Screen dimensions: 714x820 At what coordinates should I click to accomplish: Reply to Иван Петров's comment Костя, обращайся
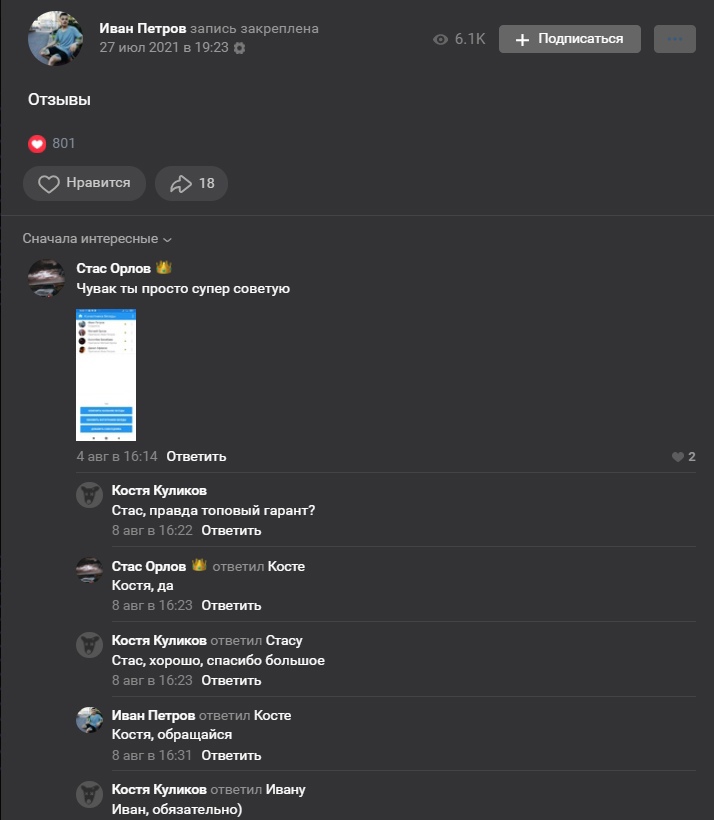pyautogui.click(x=231, y=756)
